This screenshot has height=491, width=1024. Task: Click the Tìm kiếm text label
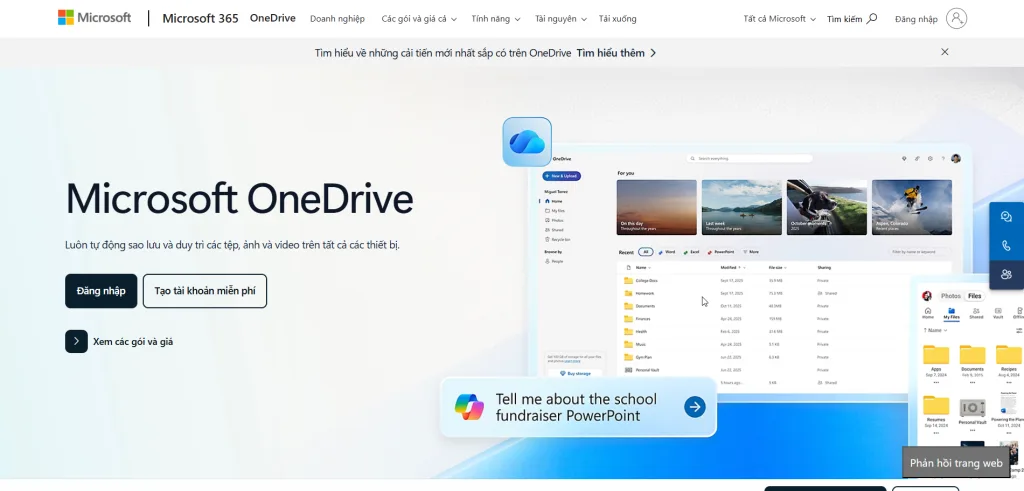coord(844,19)
